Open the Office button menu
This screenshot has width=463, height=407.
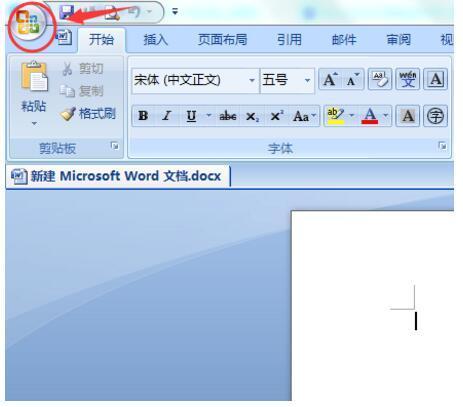(29, 23)
